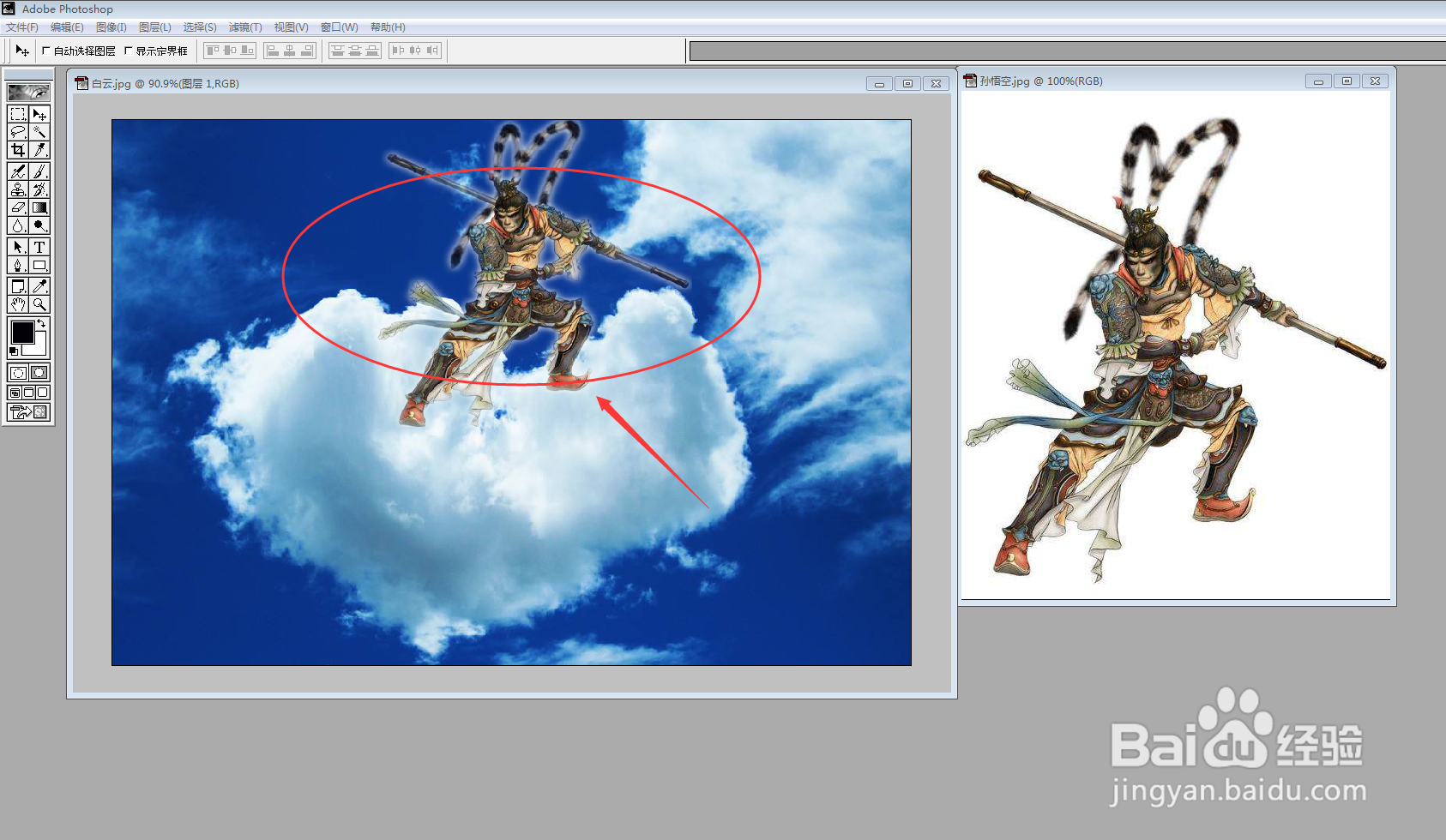Select the Crop tool
1446x840 pixels.
click(x=17, y=150)
